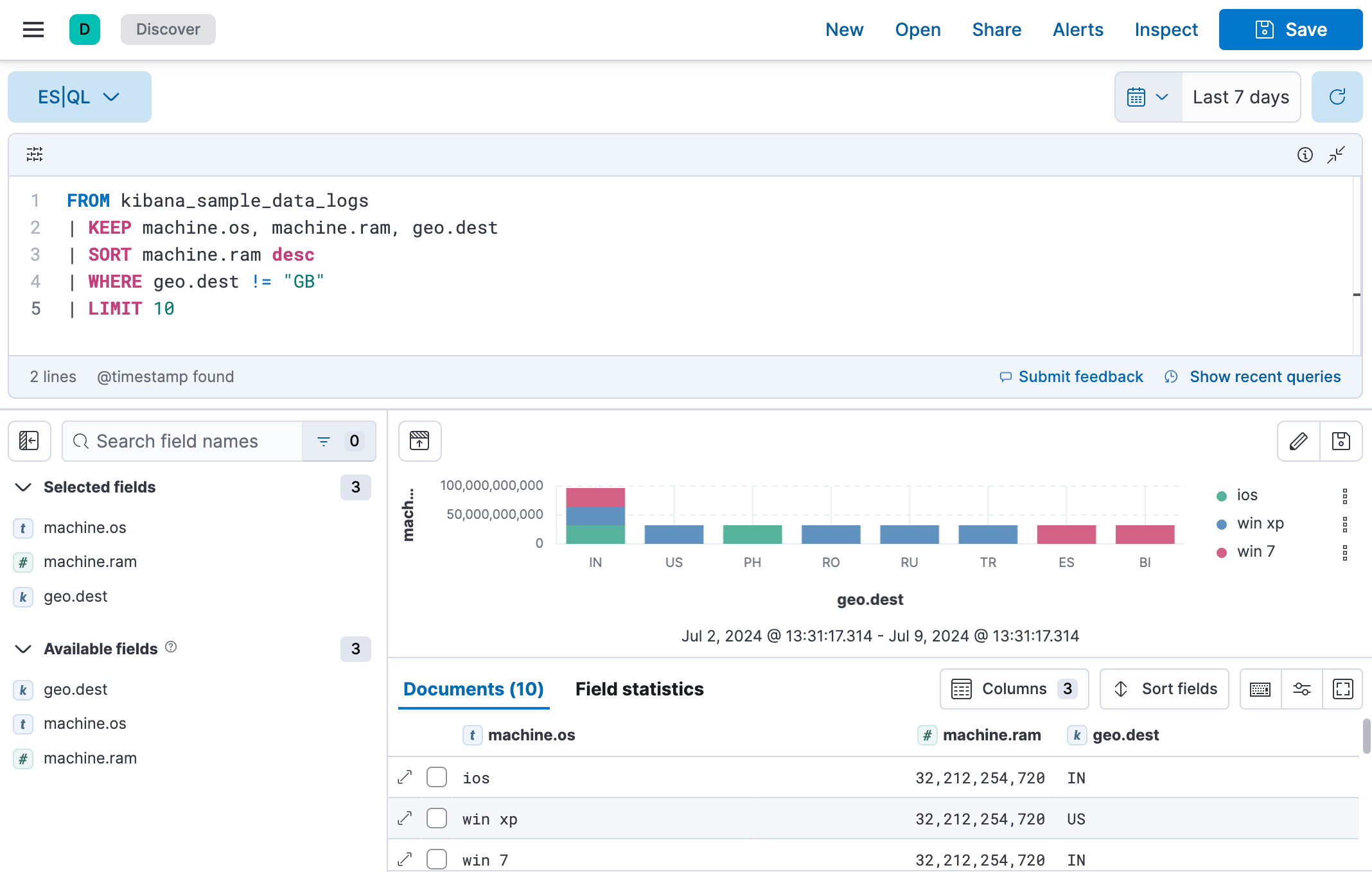Click the ES|QL mode dropdown arrow

click(112, 97)
